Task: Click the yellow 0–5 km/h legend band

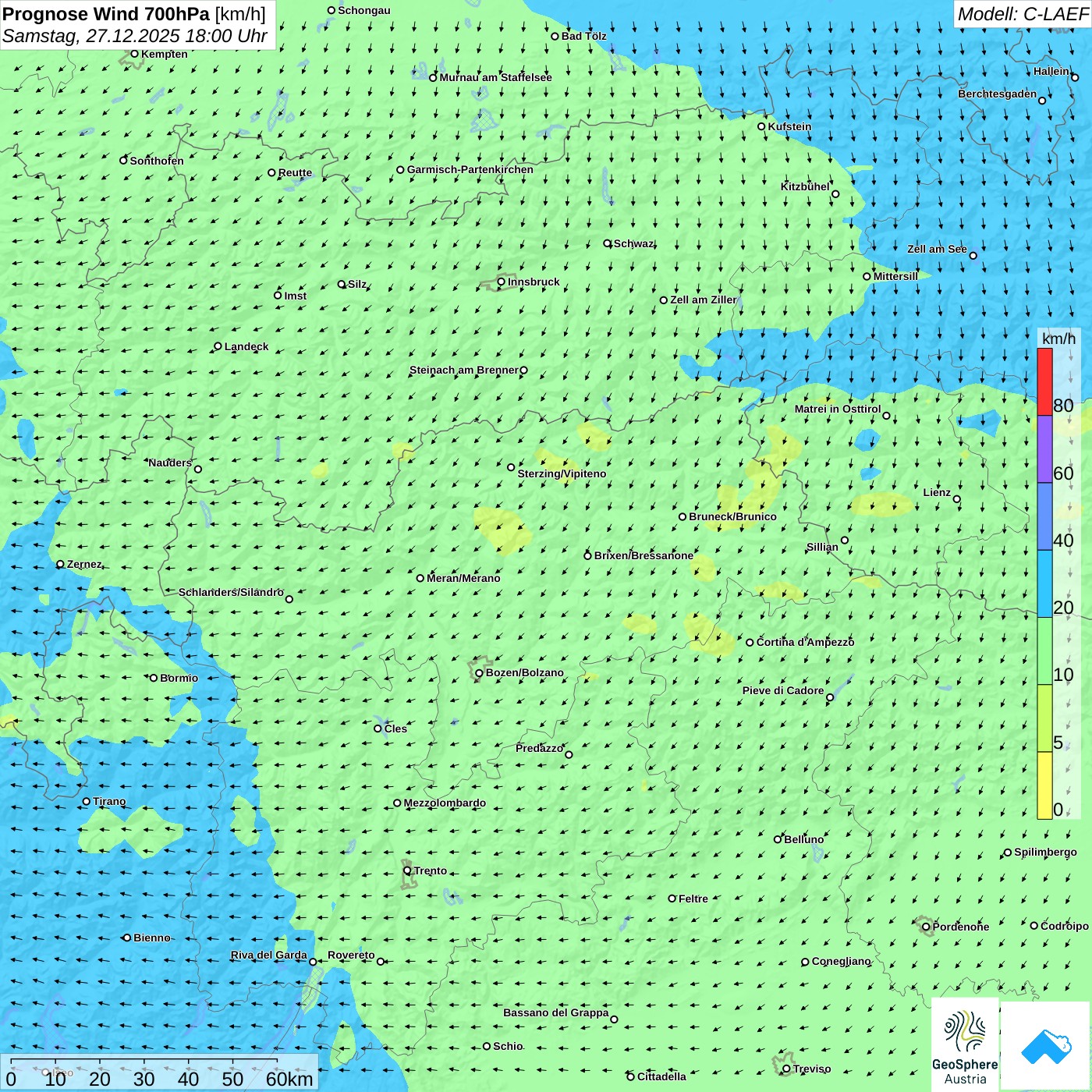Action: click(1044, 785)
